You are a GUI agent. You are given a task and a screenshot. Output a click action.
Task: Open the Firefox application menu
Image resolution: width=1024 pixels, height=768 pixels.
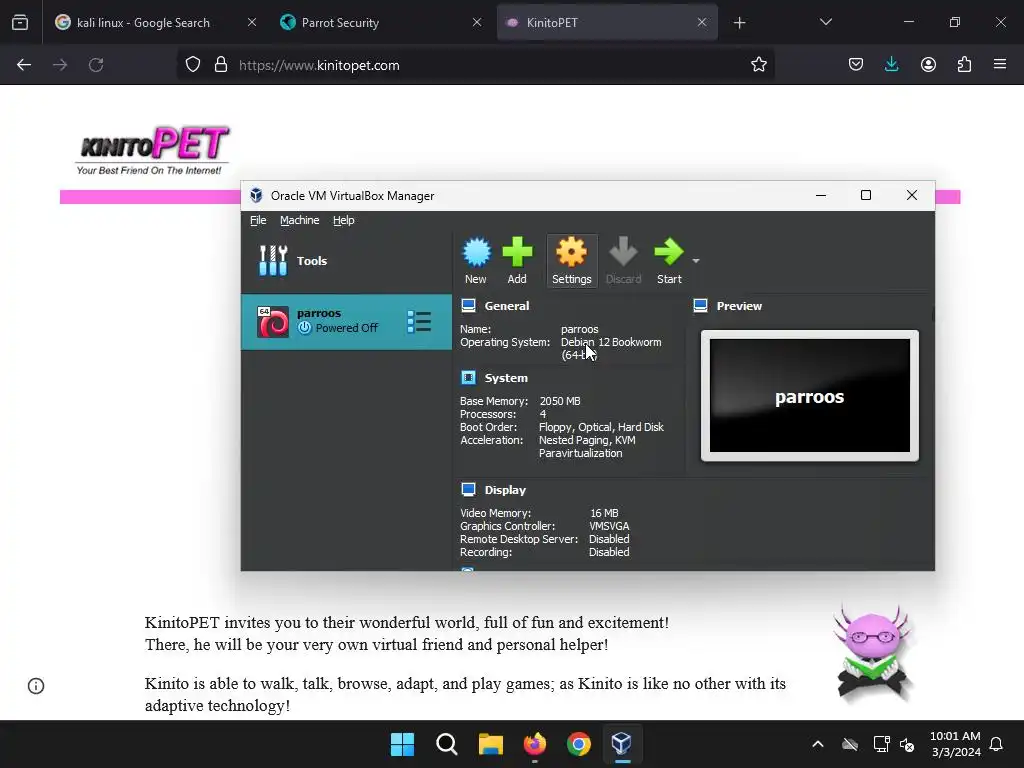pyautogui.click(x=1000, y=65)
